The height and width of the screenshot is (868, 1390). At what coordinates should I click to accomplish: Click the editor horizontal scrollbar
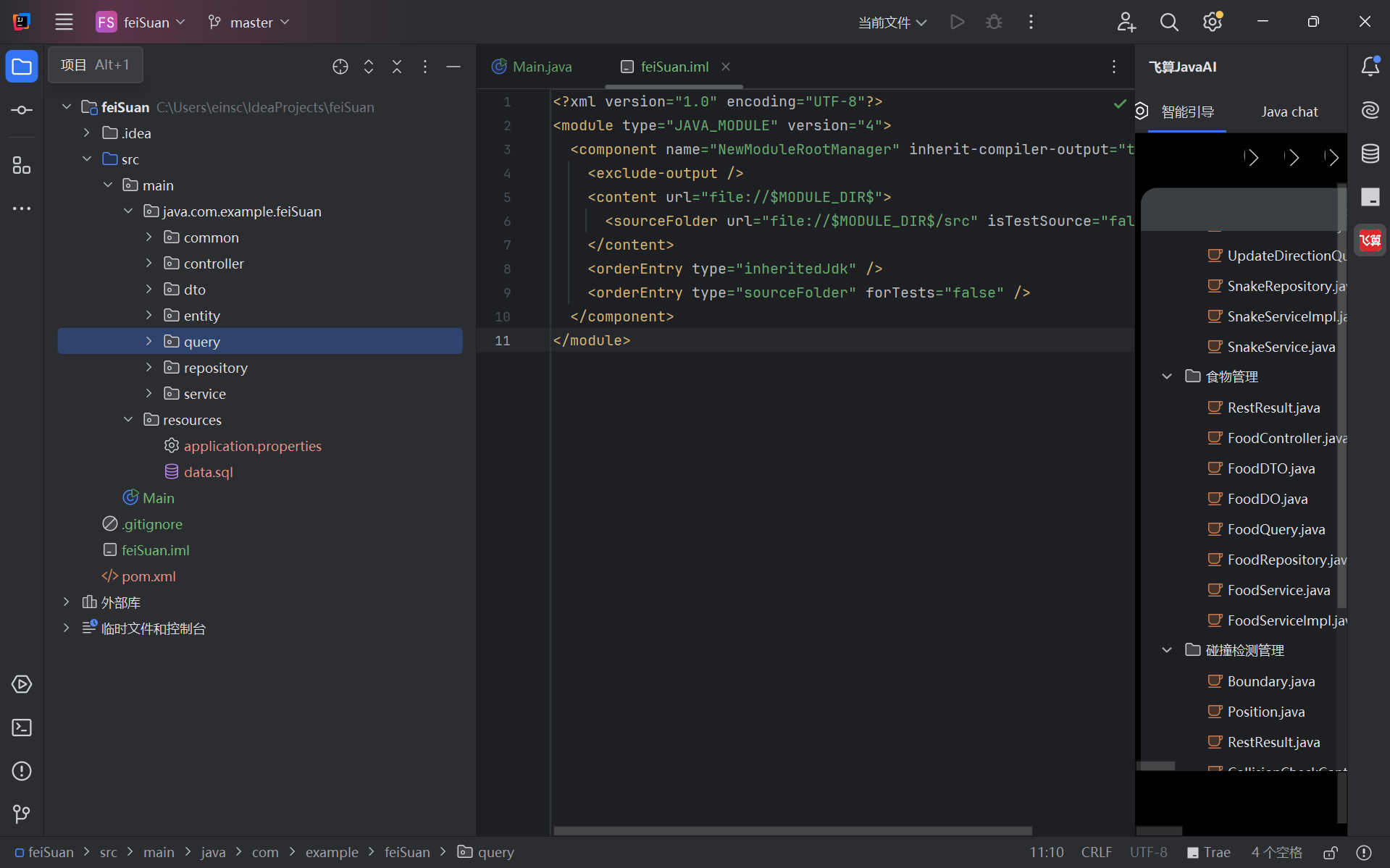792,830
